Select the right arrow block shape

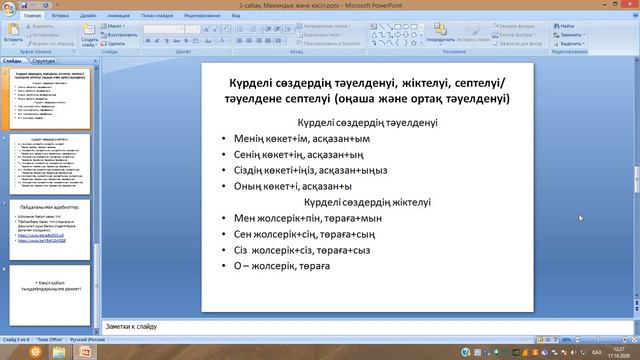tap(398, 35)
